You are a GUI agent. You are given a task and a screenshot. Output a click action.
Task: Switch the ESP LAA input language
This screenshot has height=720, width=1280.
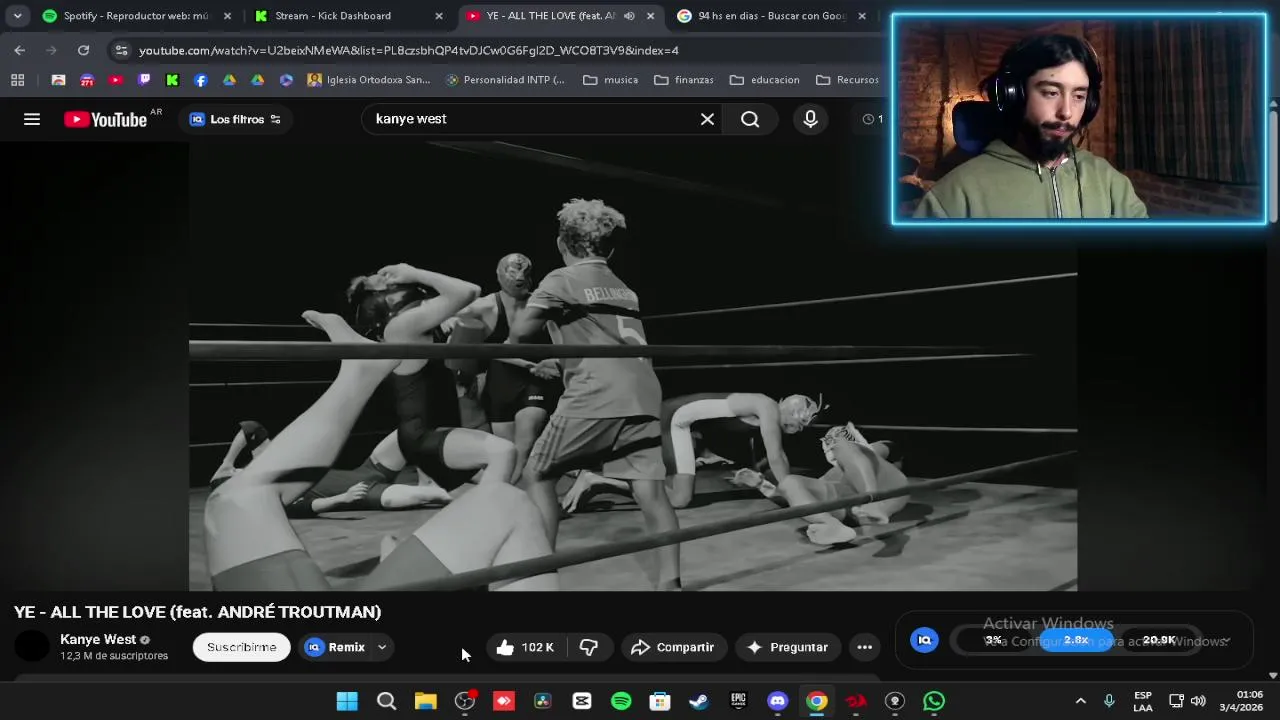[x=1143, y=701]
